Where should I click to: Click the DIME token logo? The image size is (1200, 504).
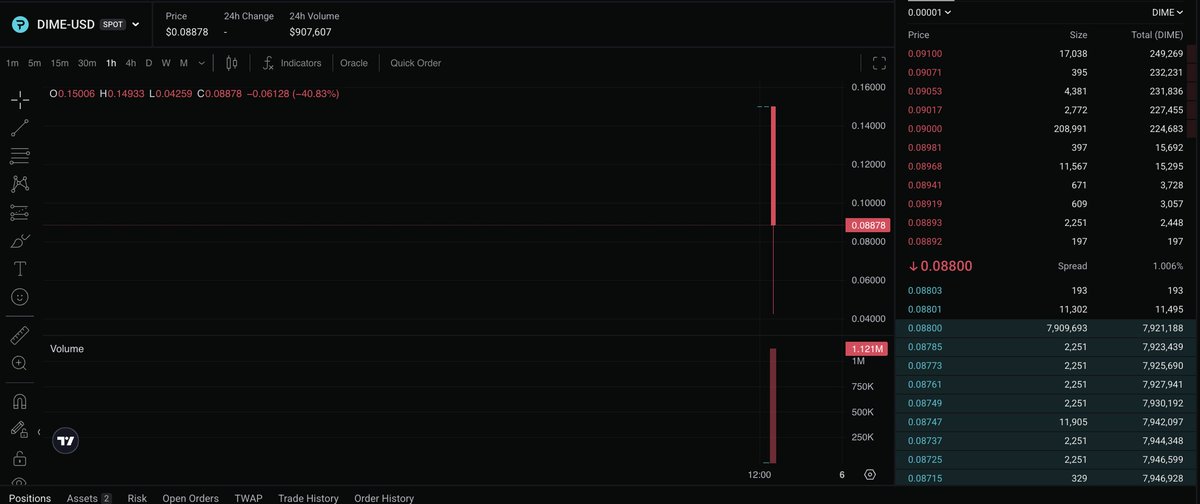20,23
